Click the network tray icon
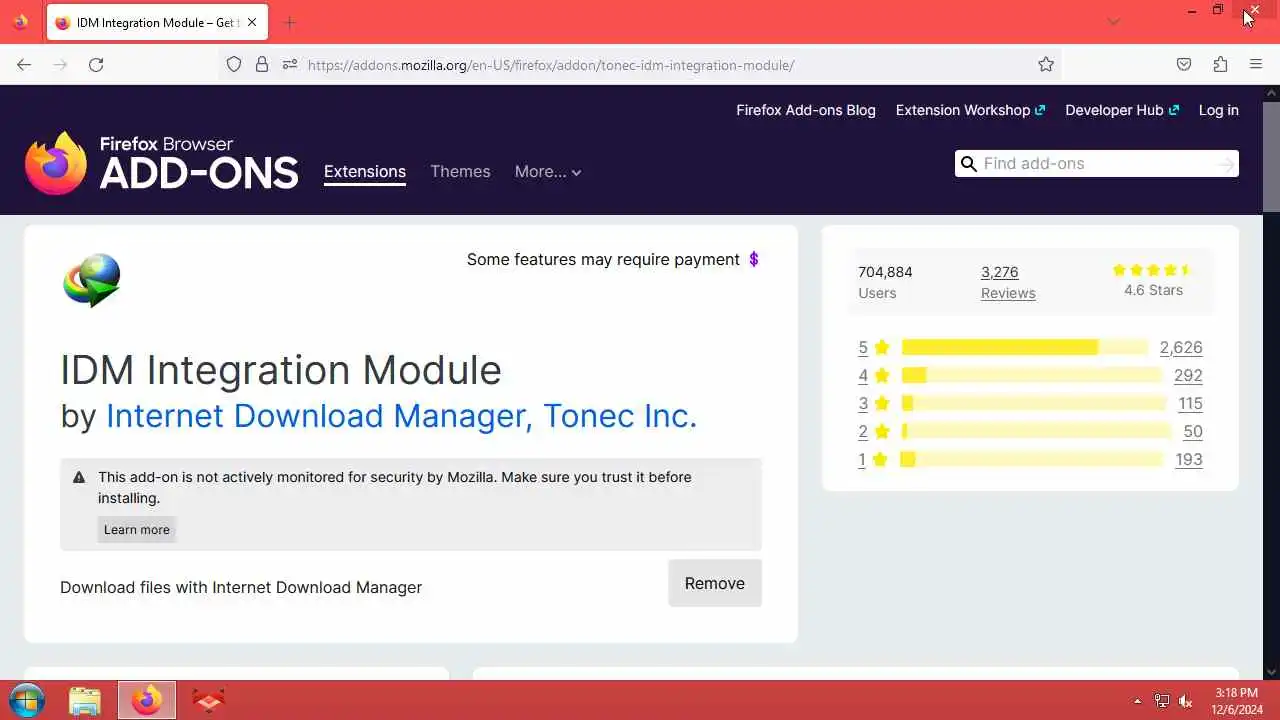The image size is (1280, 720). tap(1162, 701)
